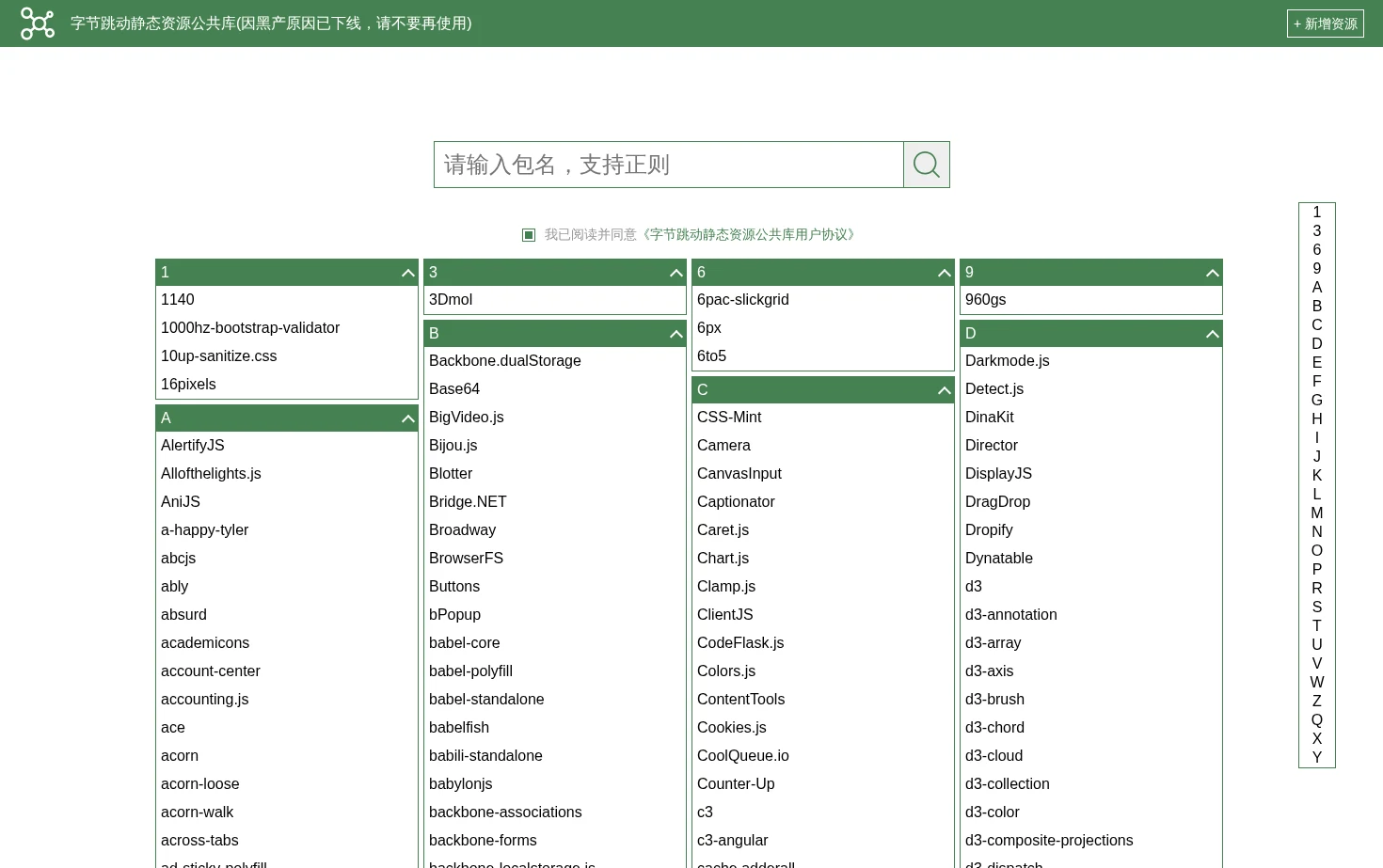Open the 字节跳动静态资源公共库用户协议 link
Viewport: 1383px width, 868px height.
[749, 234]
